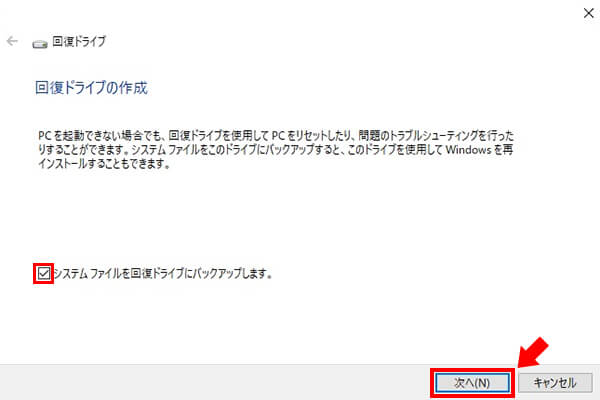Click the word Windows in the description
The image size is (600, 400).
468,150
